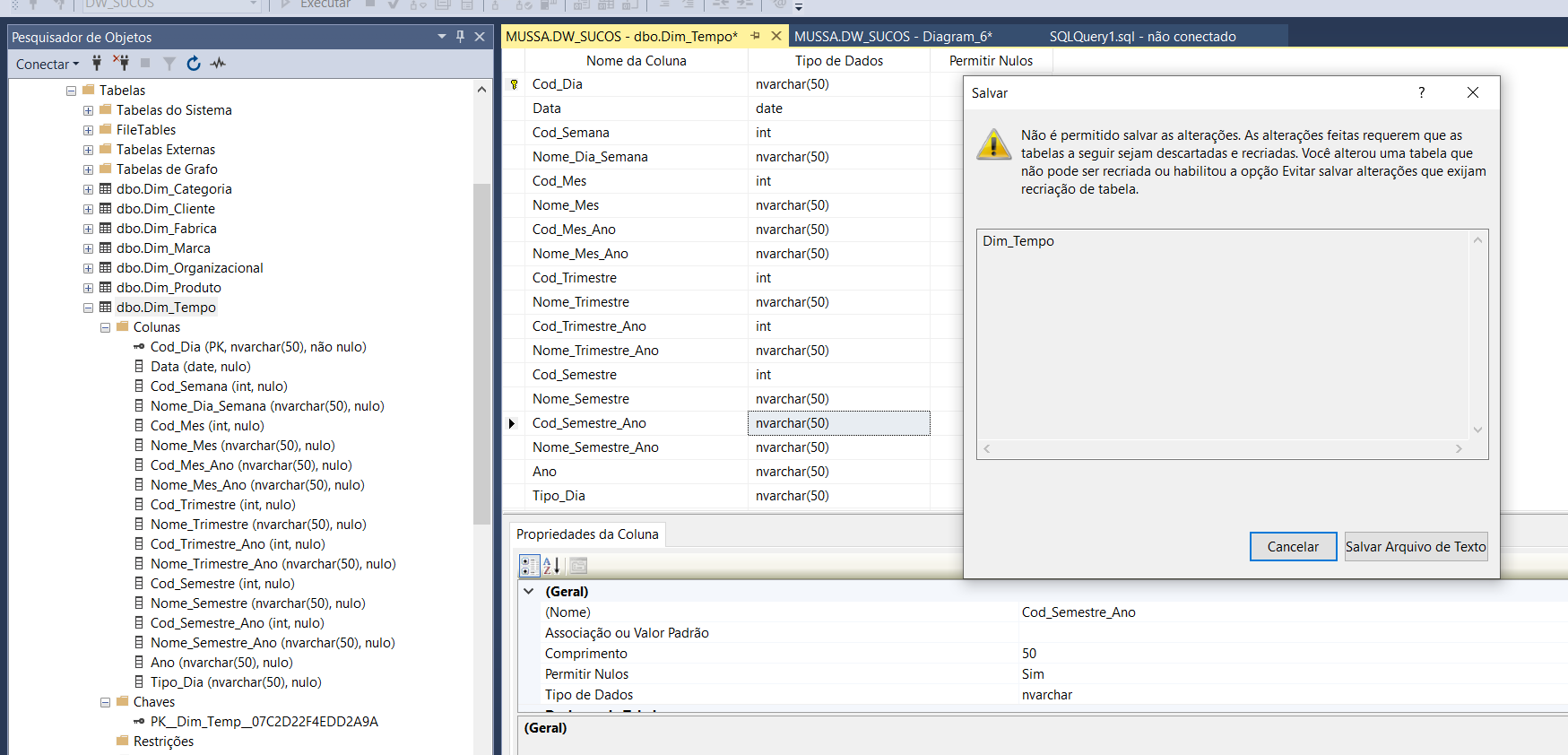This screenshot has height=755, width=1568.
Task: Click the column icon of Cod_Semana in tree
Action: tap(139, 386)
